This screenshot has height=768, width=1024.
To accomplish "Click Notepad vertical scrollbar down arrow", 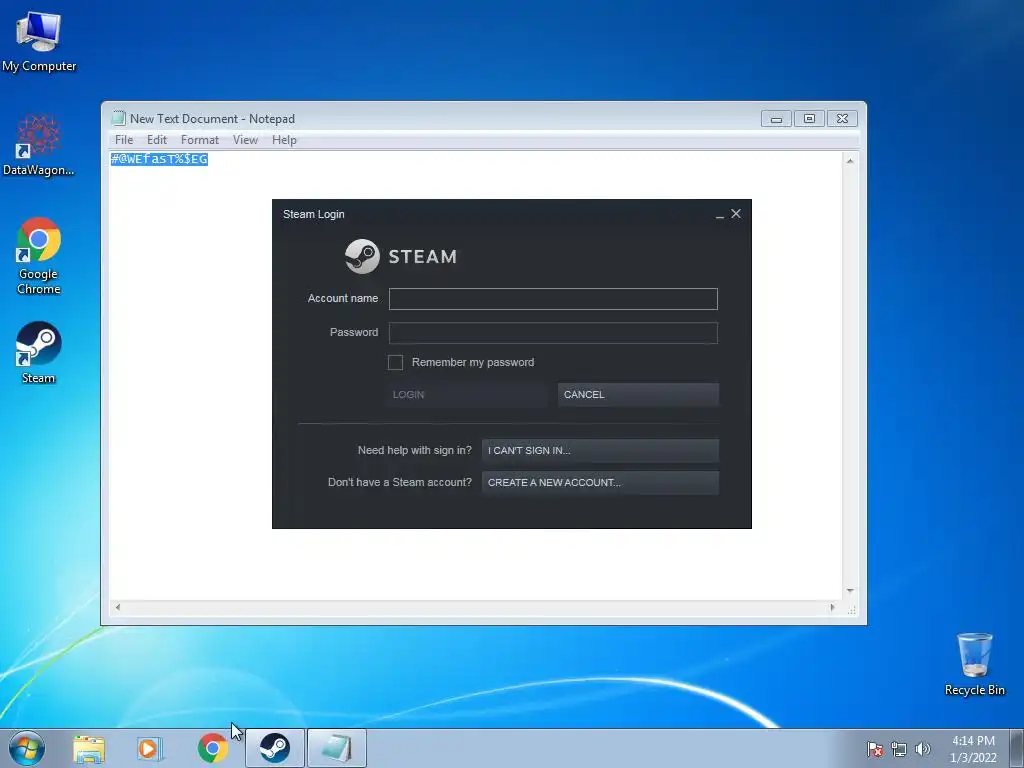I will point(850,591).
